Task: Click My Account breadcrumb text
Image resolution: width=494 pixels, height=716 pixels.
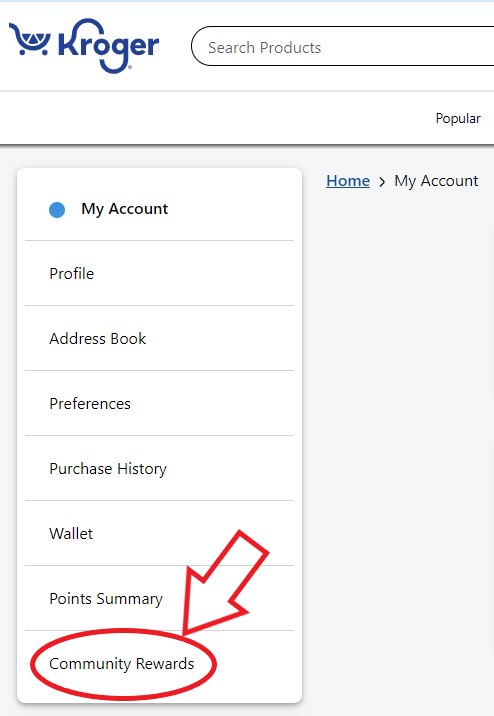Action: pyautogui.click(x=436, y=181)
